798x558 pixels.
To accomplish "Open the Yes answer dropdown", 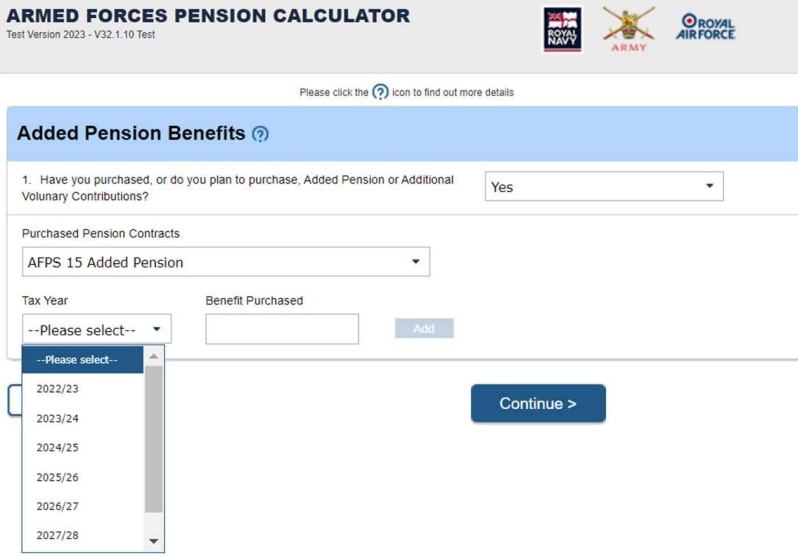I will [604, 186].
